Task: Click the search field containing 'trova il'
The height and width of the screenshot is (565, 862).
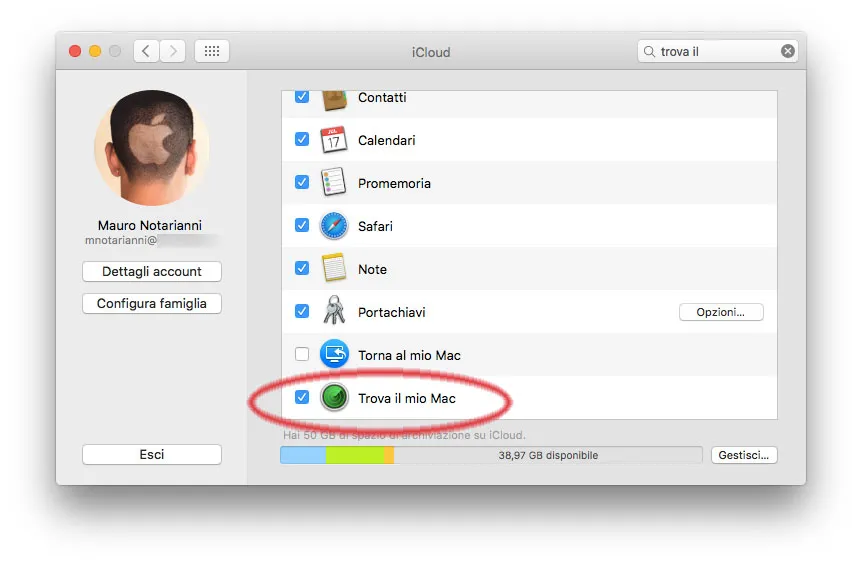Action: click(717, 51)
